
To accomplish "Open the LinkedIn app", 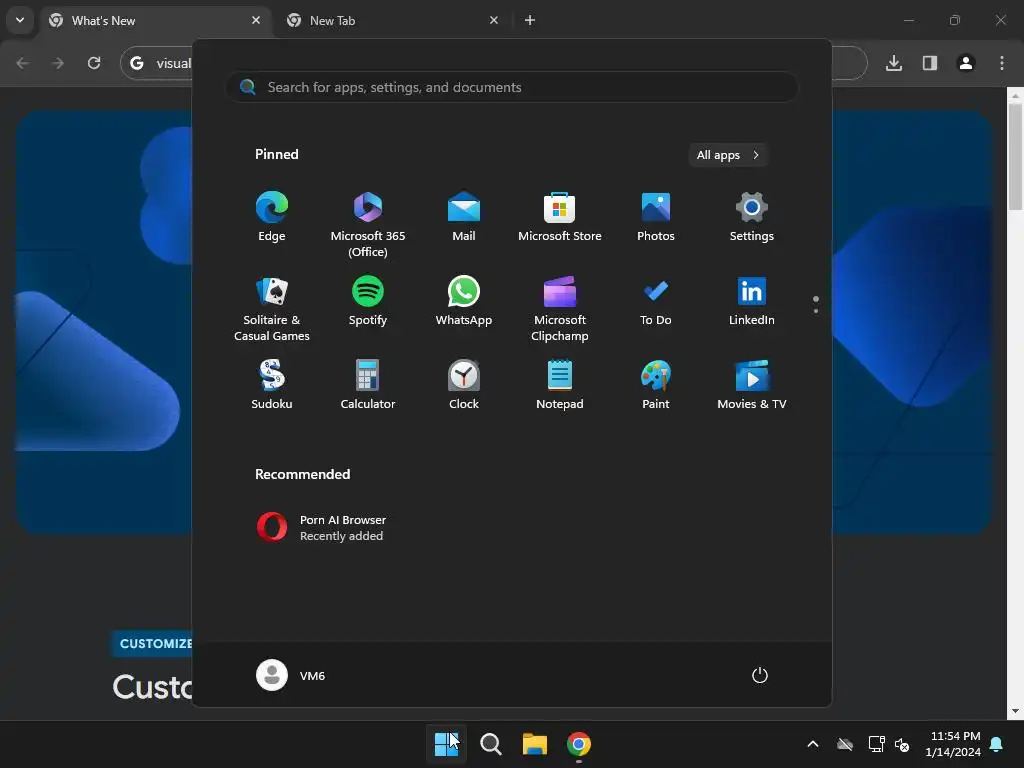I will coord(752,301).
